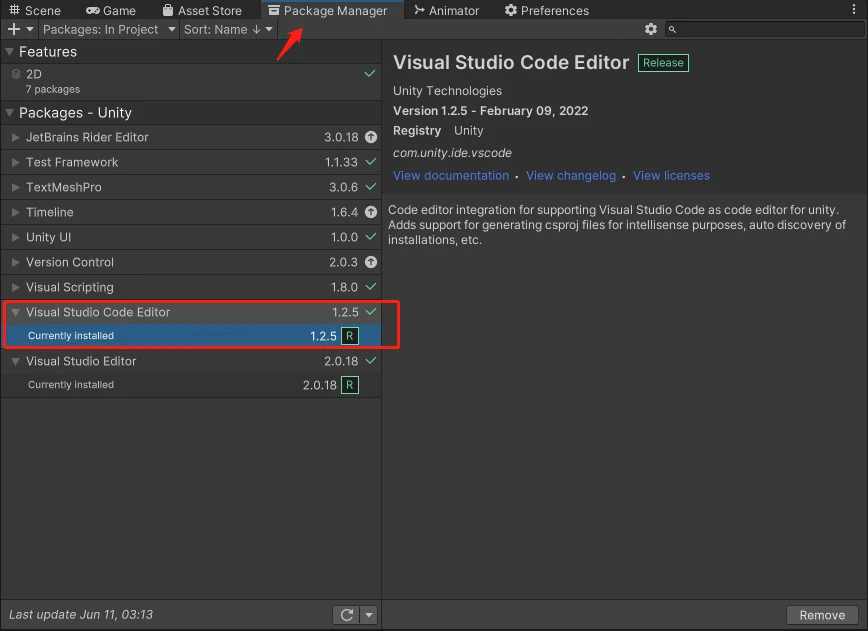
Task: Click the Animator tab icon
Action: 420,10
